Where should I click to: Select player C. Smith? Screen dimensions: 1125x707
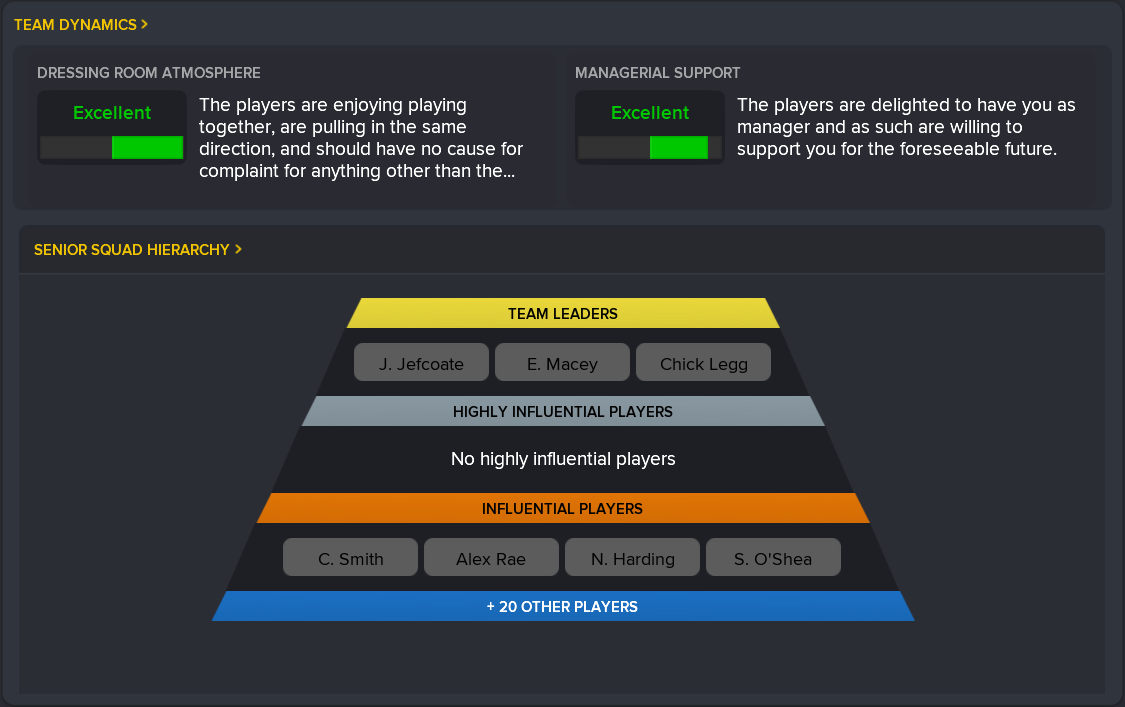[x=350, y=559]
